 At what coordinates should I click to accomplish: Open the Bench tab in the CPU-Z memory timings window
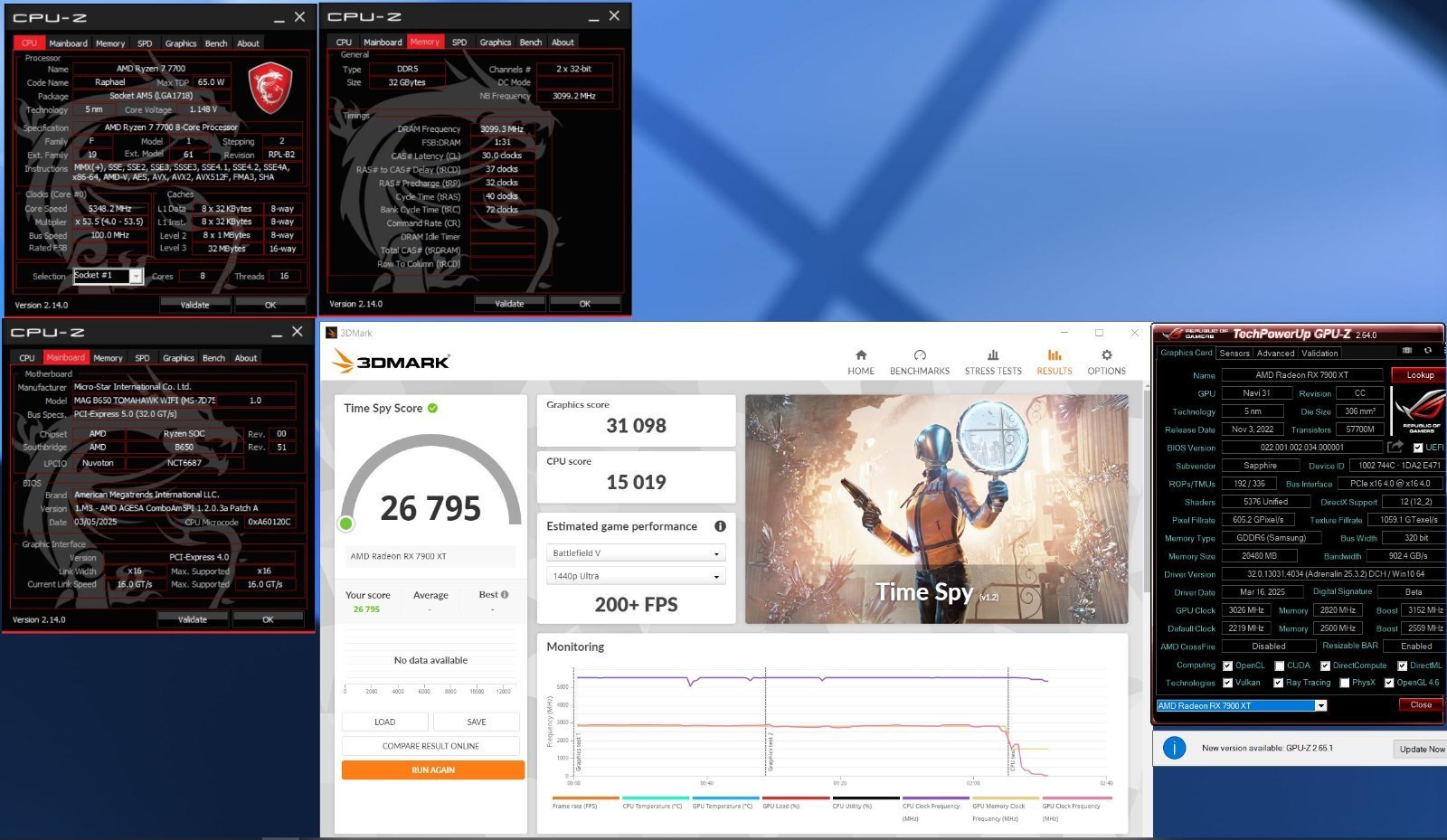(531, 42)
